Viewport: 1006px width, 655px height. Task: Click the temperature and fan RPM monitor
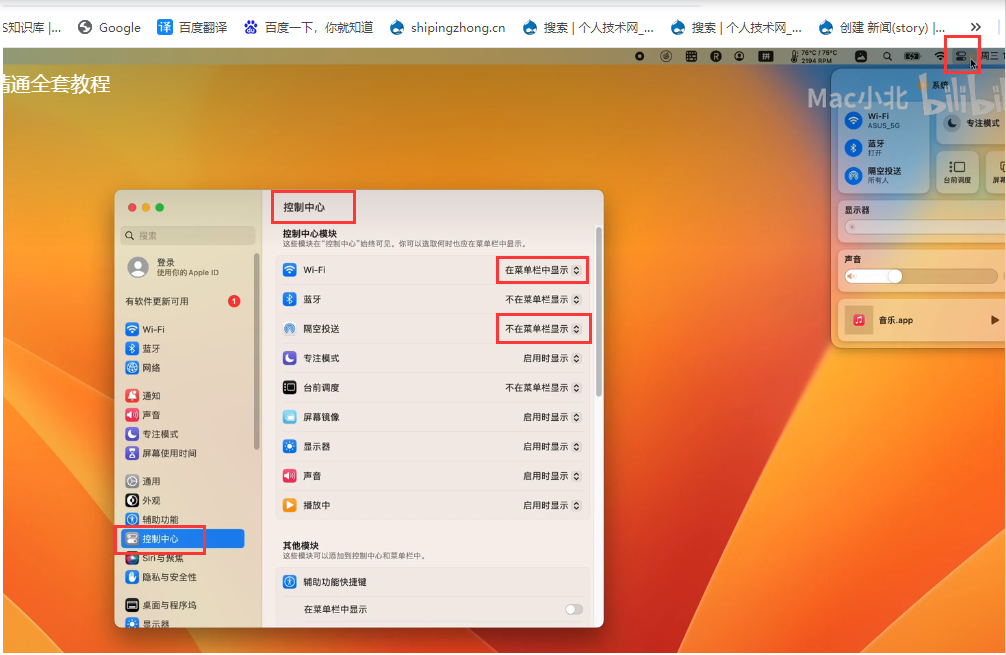[814, 56]
